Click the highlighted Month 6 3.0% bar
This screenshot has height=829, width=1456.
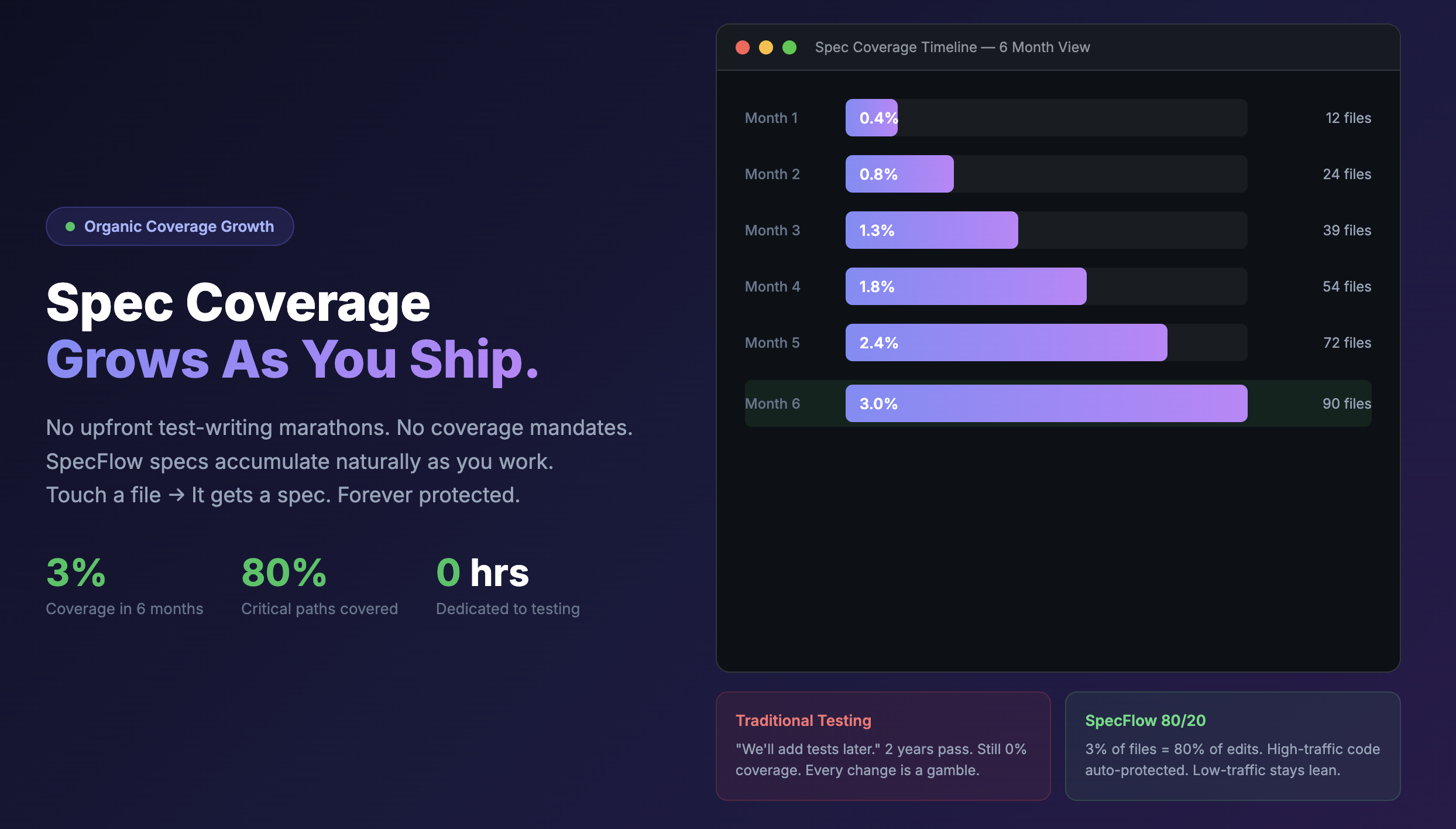(x=1046, y=403)
